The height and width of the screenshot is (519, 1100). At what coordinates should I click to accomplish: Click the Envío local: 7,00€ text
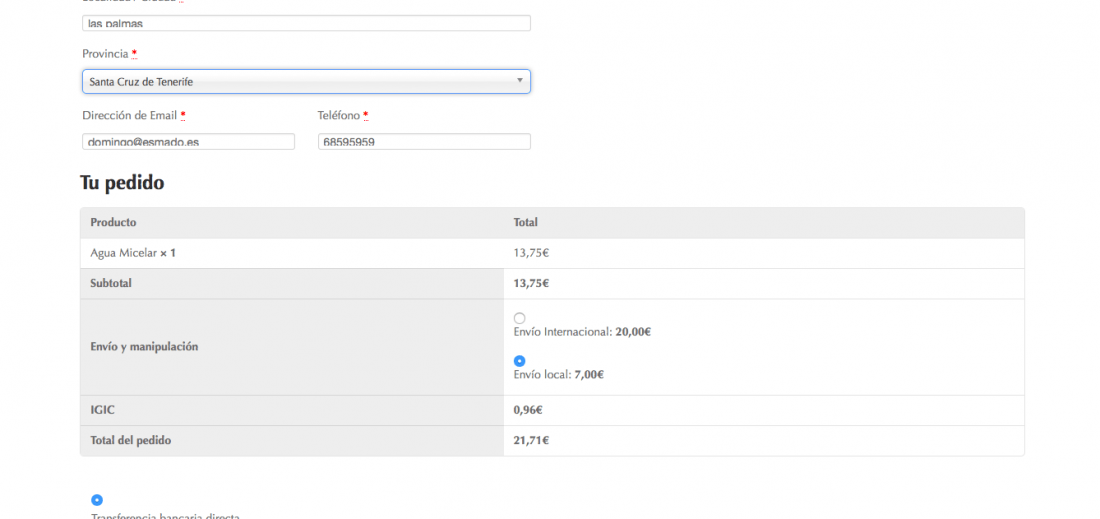click(x=558, y=375)
